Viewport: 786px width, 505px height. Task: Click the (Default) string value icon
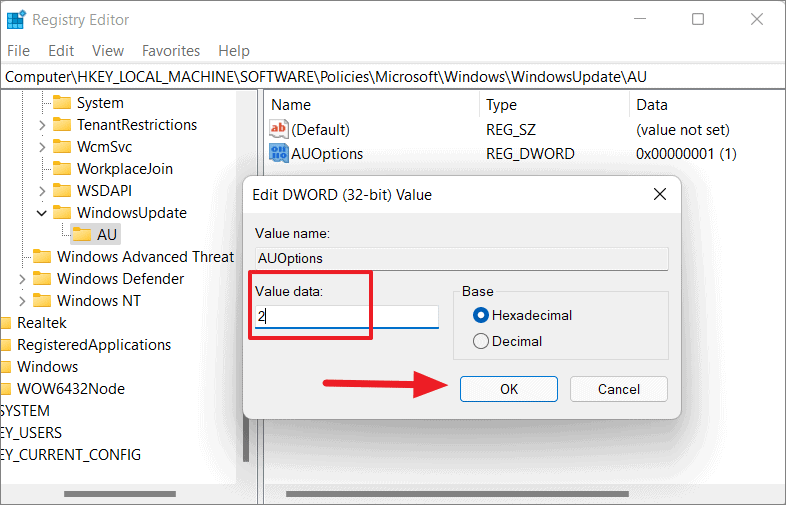pyautogui.click(x=279, y=129)
